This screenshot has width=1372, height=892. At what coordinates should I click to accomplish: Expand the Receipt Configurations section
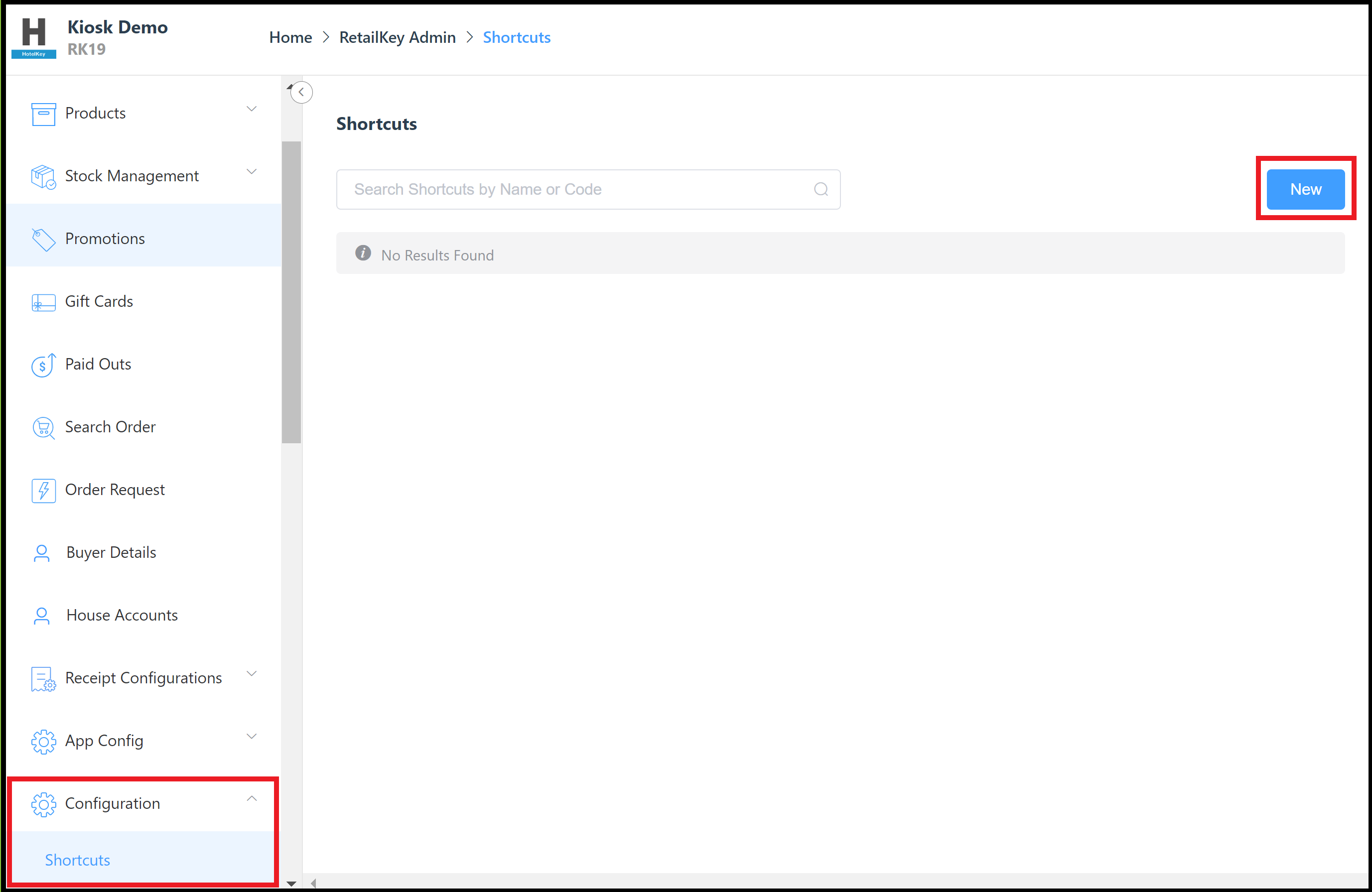click(252, 673)
